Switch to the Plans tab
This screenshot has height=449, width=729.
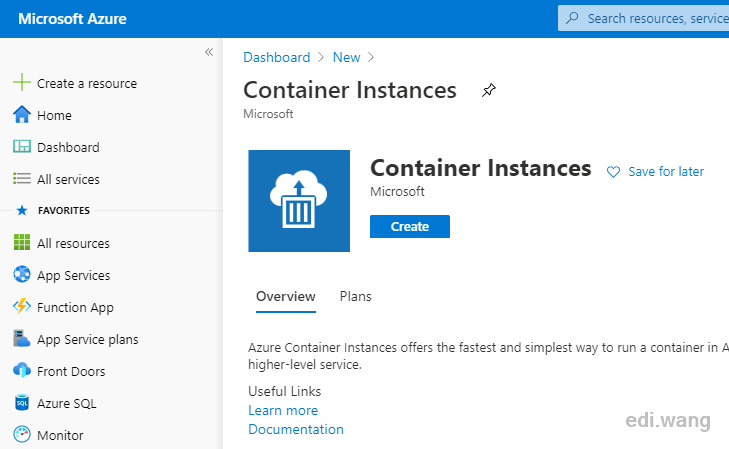tap(356, 297)
